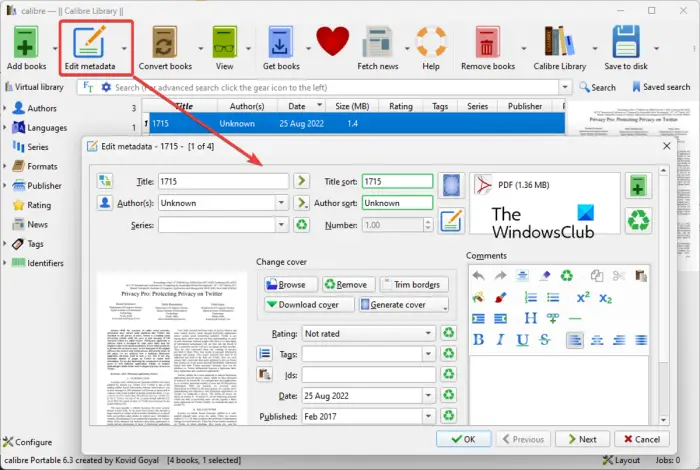Click the Title column header
This screenshot has height=470, width=700.
click(x=179, y=106)
